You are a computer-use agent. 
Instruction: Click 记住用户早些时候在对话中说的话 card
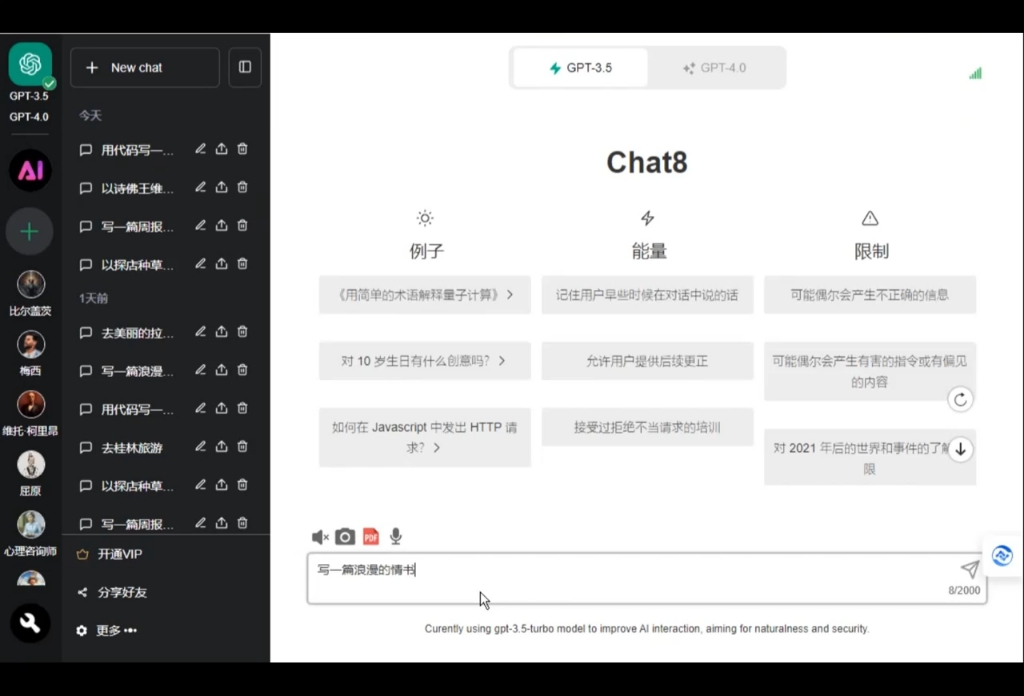click(647, 295)
